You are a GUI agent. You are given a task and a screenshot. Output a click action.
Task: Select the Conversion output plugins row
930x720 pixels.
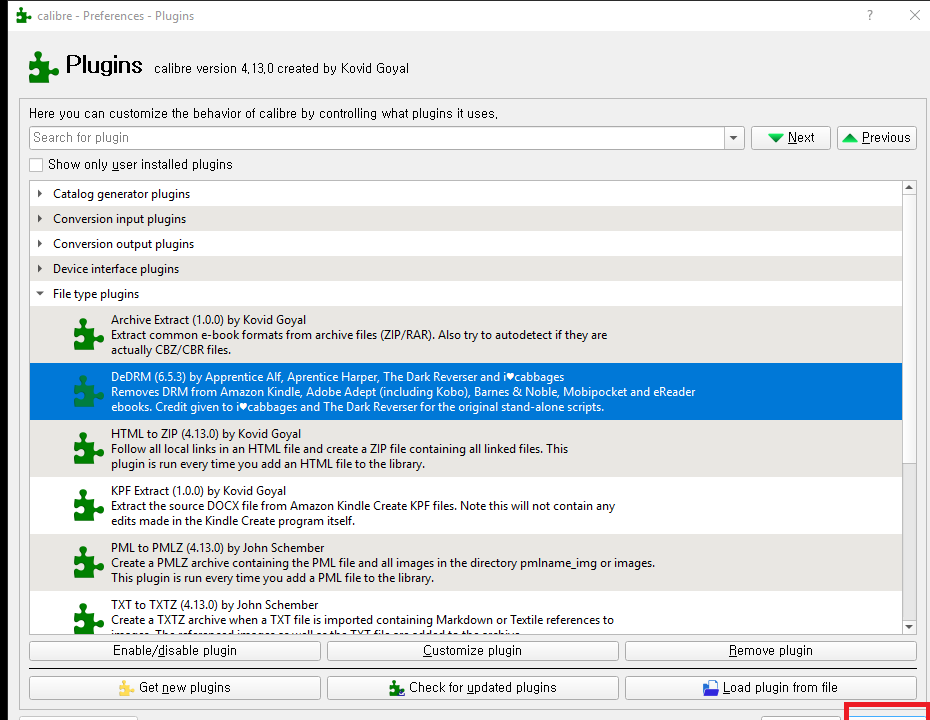466,244
